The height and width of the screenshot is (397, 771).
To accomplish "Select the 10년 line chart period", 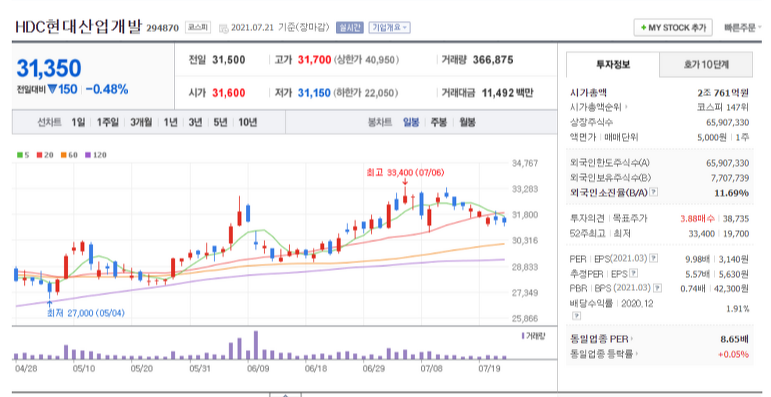I will 248,122.
